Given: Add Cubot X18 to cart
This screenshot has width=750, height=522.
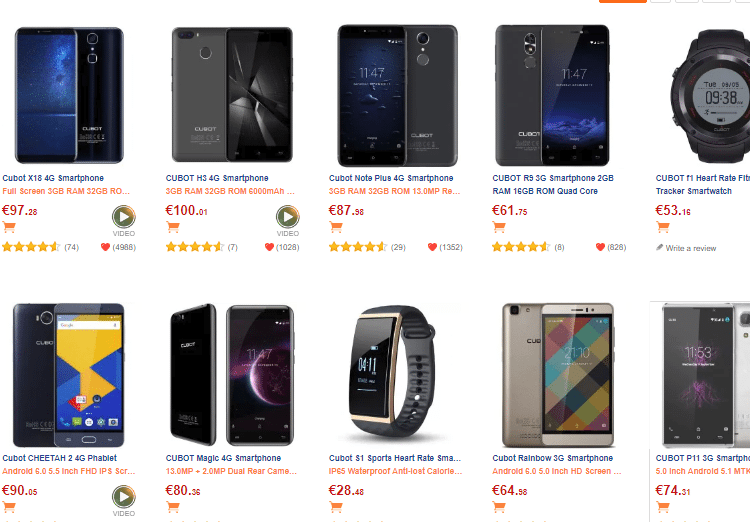Looking at the screenshot, I should 9,227.
